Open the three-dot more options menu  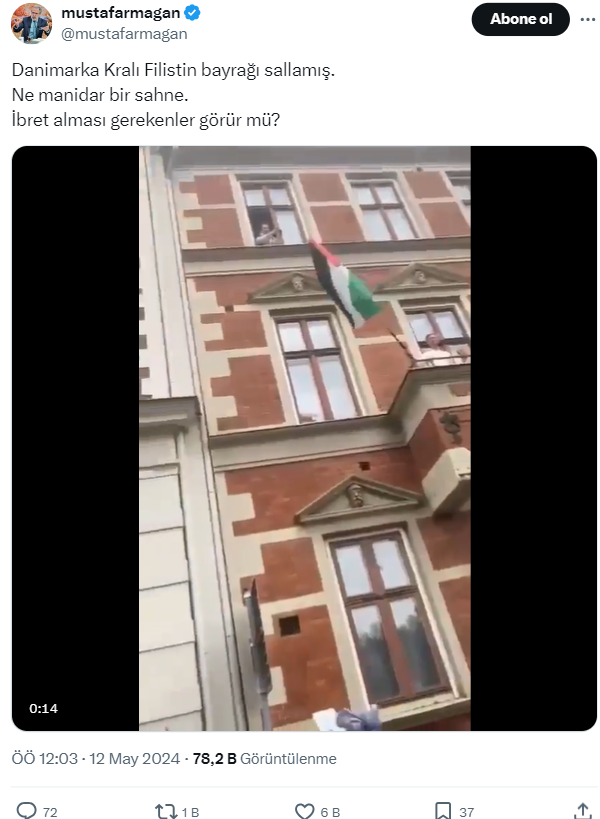587,19
